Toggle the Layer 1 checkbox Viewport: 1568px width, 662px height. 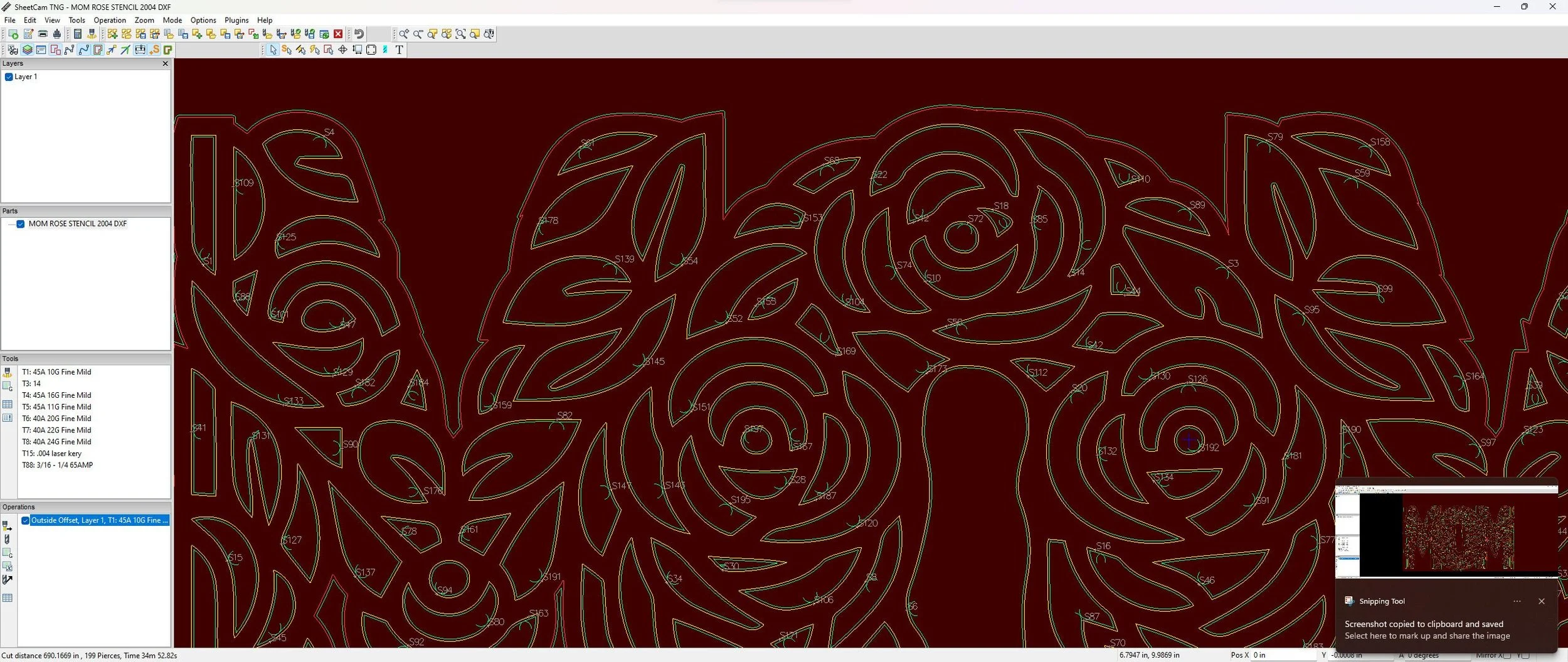click(x=9, y=77)
